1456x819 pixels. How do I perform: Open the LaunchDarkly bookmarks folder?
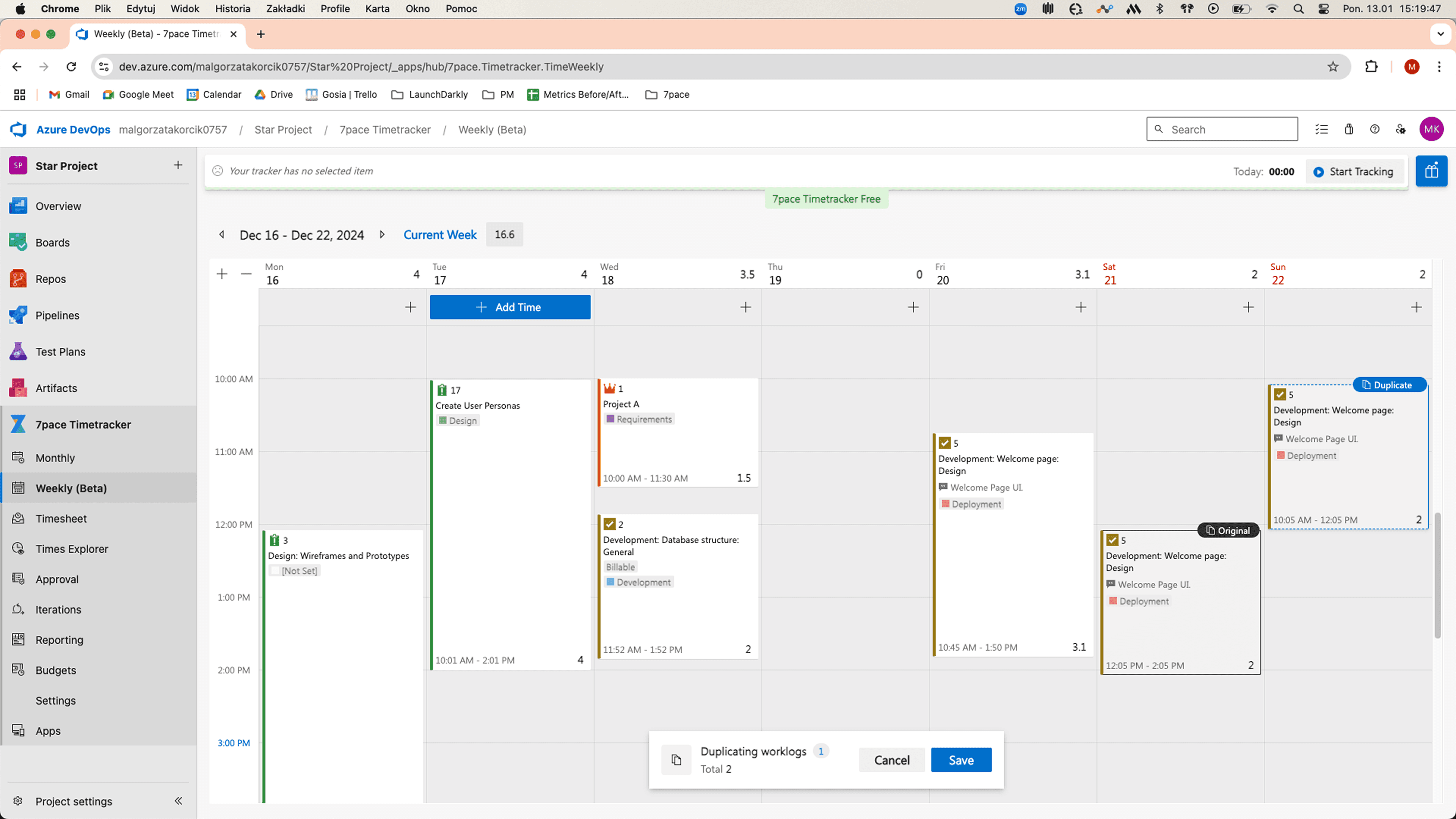430,94
